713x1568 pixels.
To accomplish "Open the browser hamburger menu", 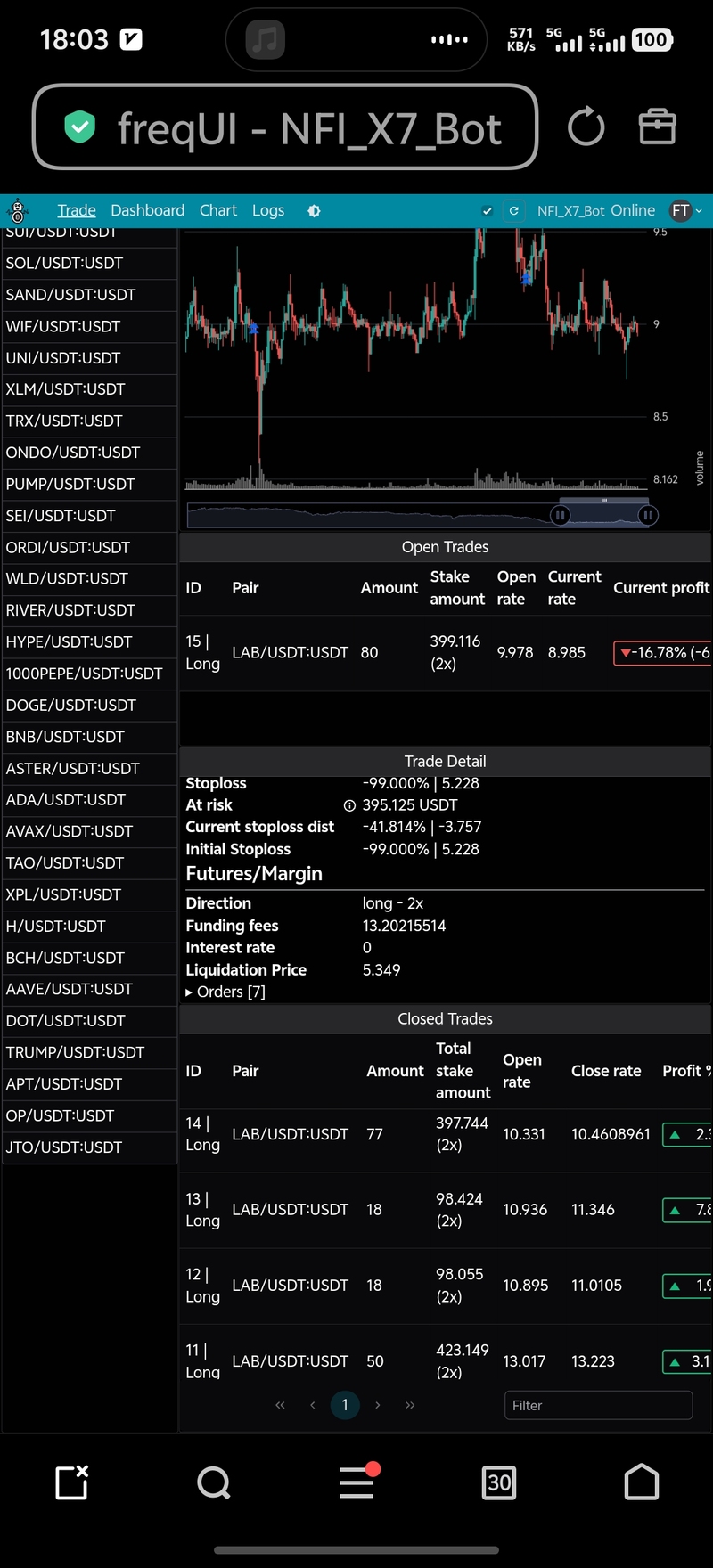I will (x=356, y=1482).
